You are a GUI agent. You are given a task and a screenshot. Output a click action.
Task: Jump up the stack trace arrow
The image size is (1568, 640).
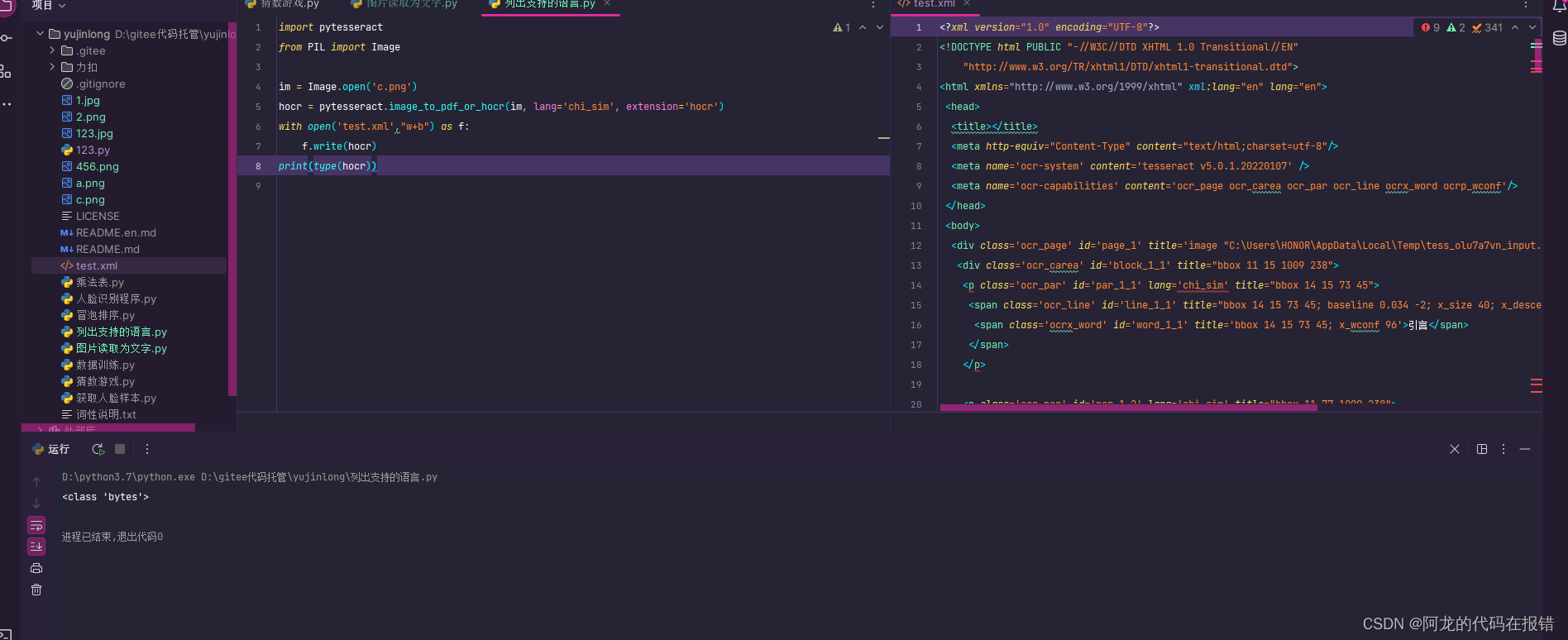[x=36, y=482]
